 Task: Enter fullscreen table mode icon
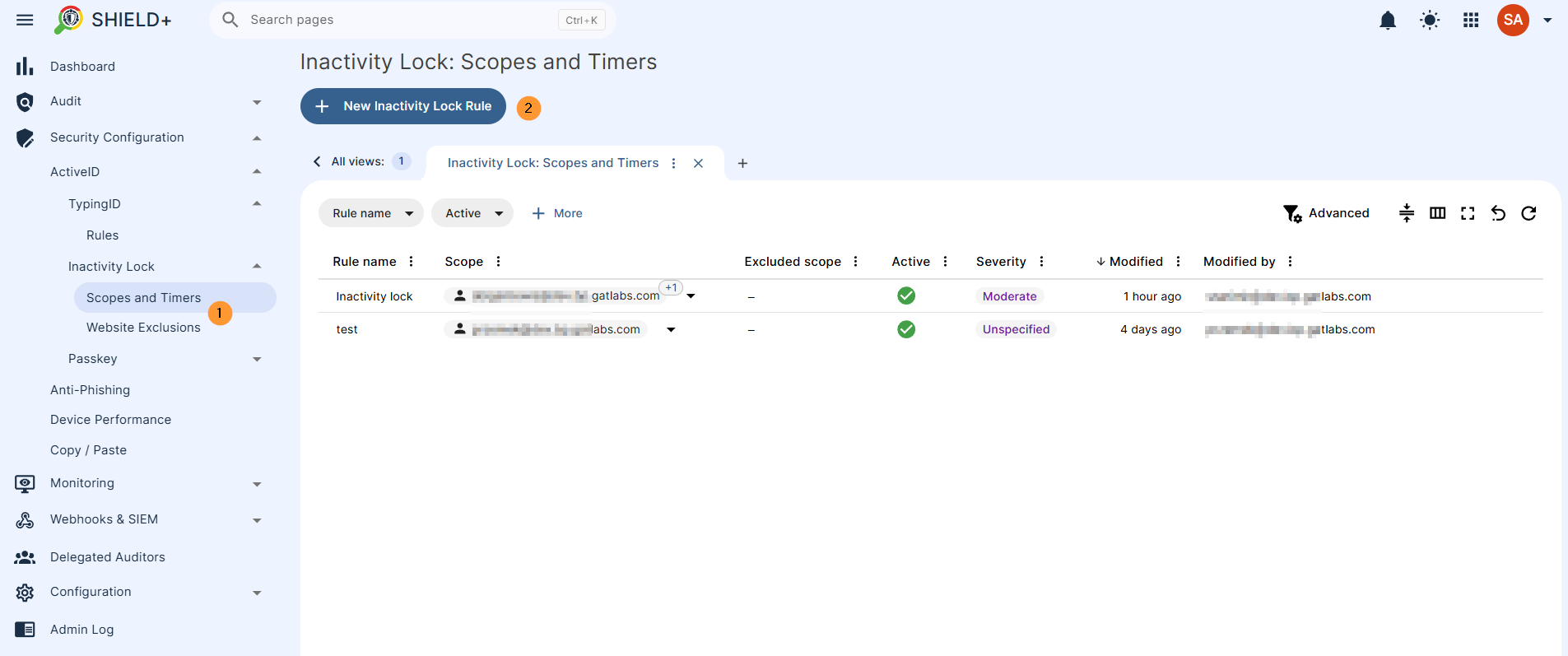click(1468, 213)
